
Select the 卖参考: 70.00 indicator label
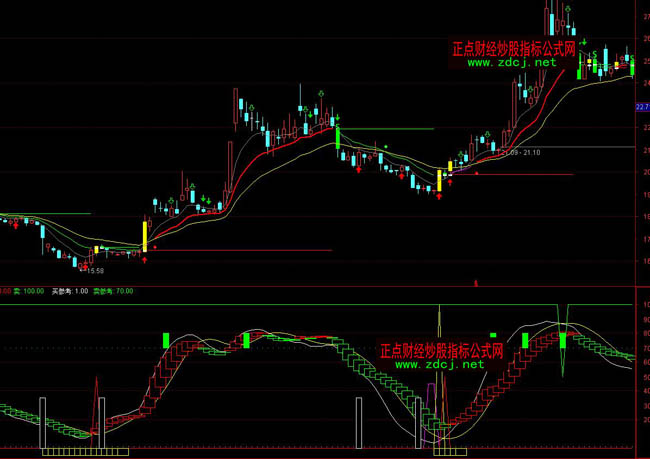click(115, 291)
